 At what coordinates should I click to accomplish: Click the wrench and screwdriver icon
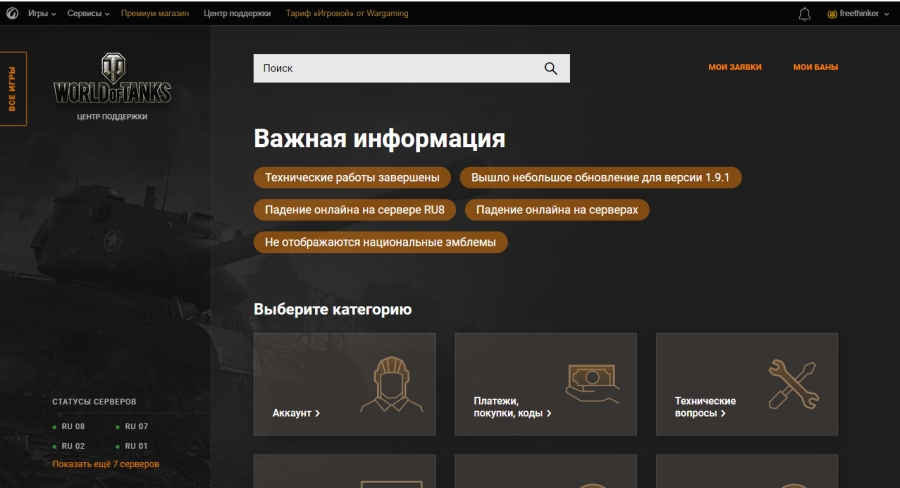793,384
